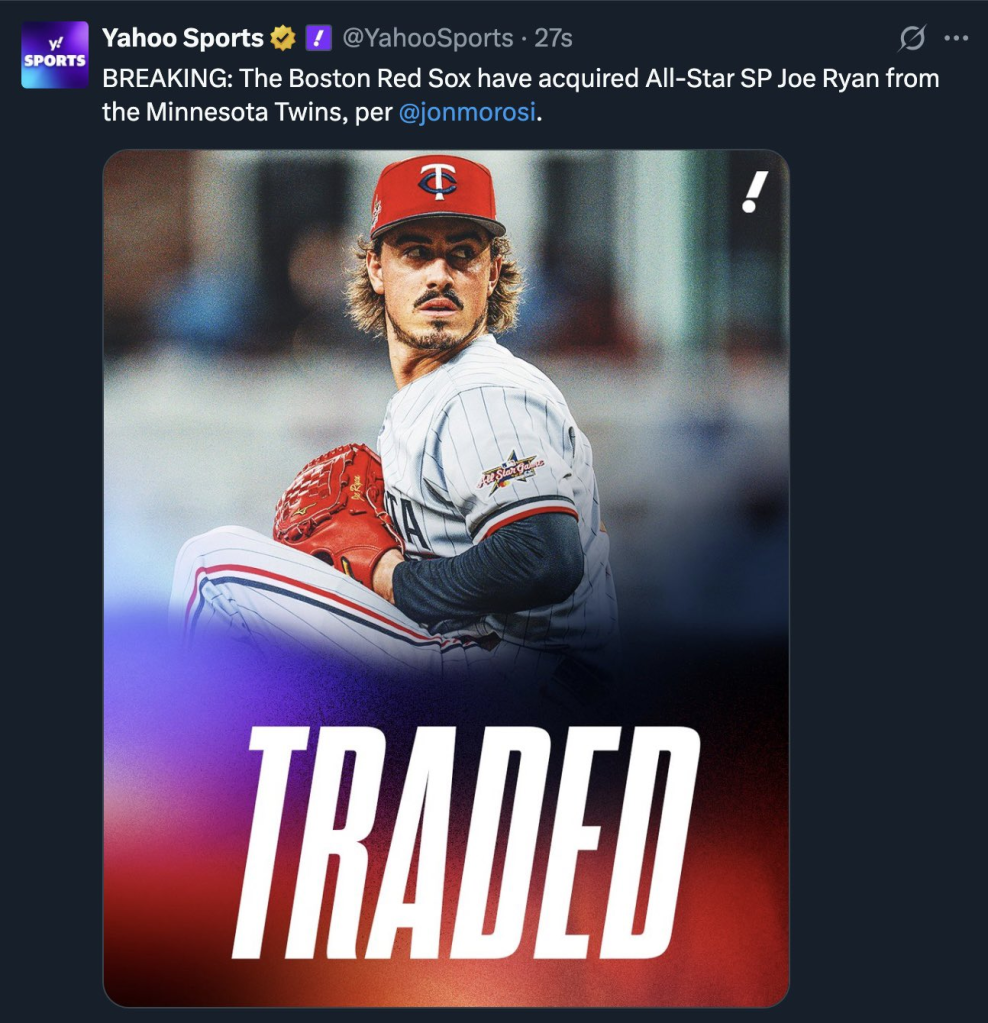Open the @YahooSports handle link
The image size is (988, 1023).
pyautogui.click(x=428, y=38)
